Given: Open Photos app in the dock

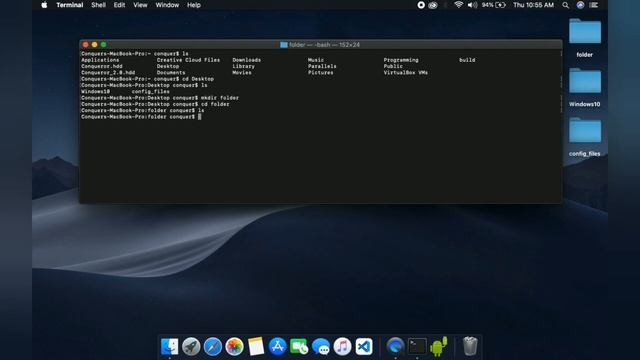Looking at the screenshot, I should (234, 347).
